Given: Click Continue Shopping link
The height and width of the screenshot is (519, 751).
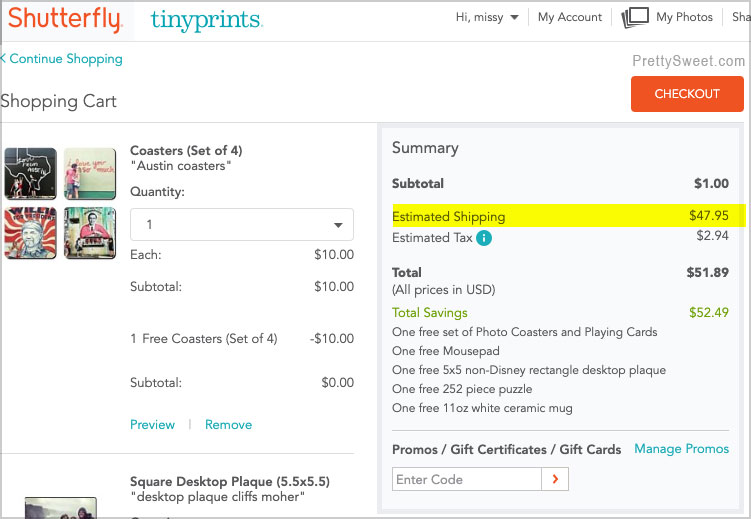Looking at the screenshot, I should coord(62,59).
